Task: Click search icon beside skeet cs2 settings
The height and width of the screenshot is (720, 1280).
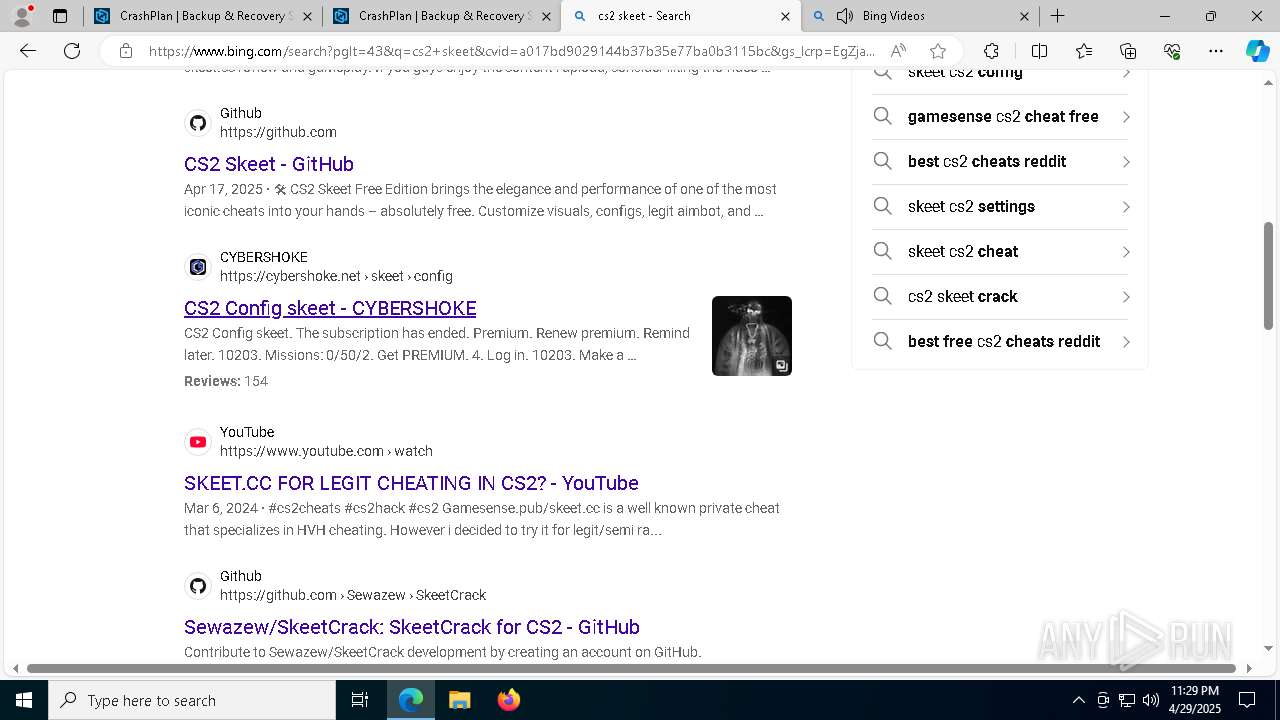Action: (x=882, y=206)
